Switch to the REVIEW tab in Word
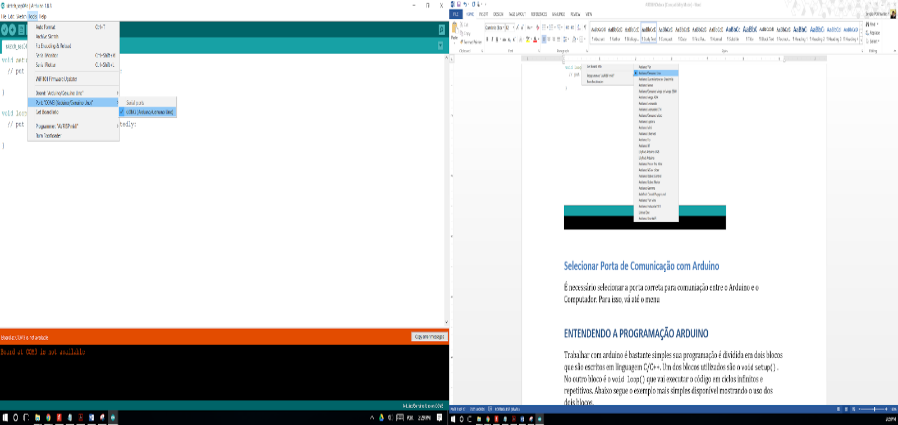Image resolution: width=898 pixels, height=425 pixels. 576,14
